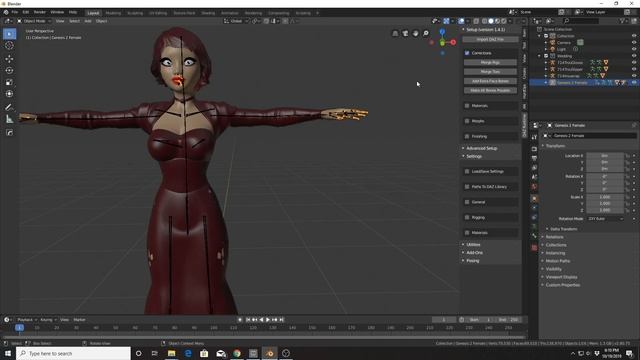
Task: Select the Measure tool
Action: (x=9, y=119)
